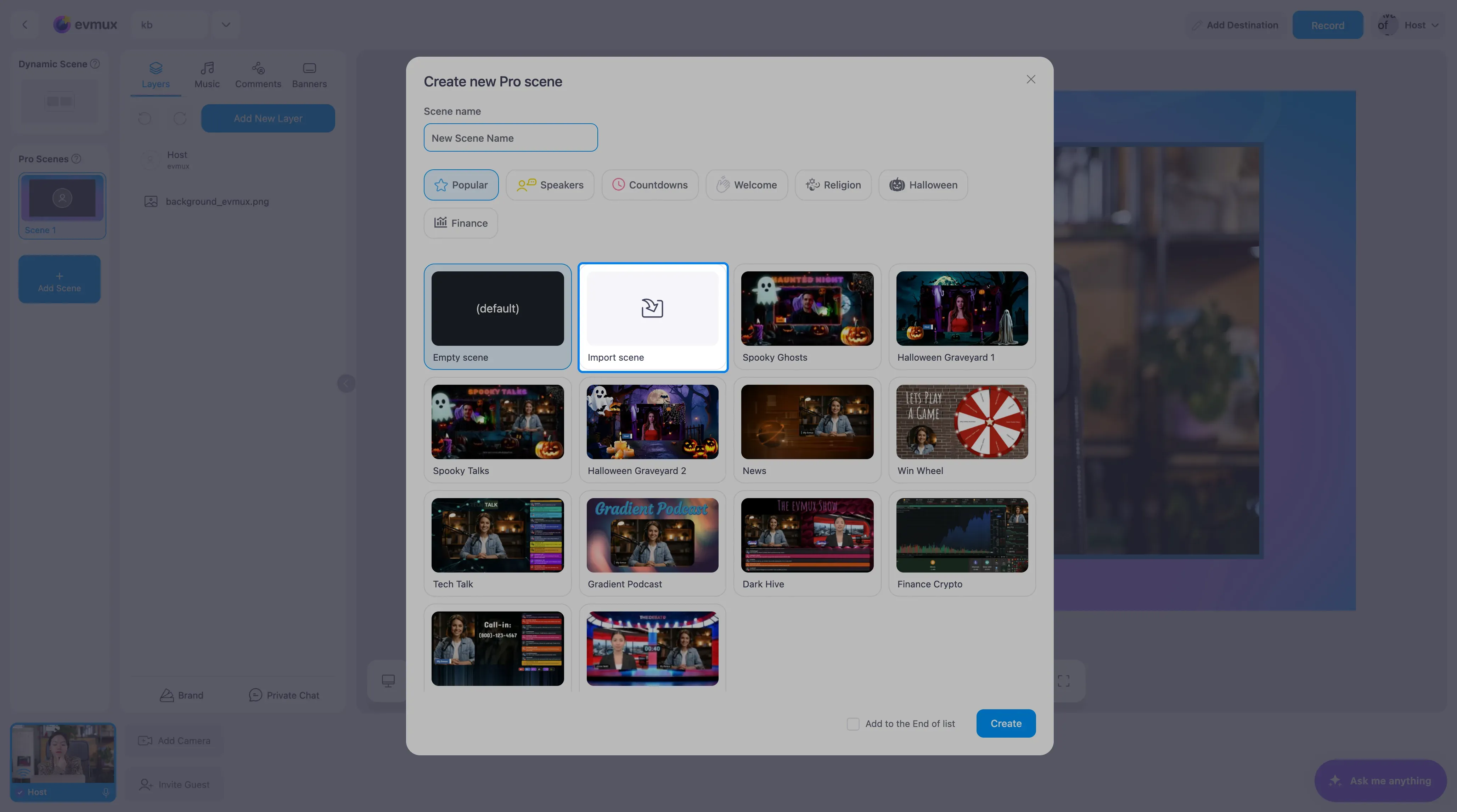Click the Scene name input field

tap(510, 137)
